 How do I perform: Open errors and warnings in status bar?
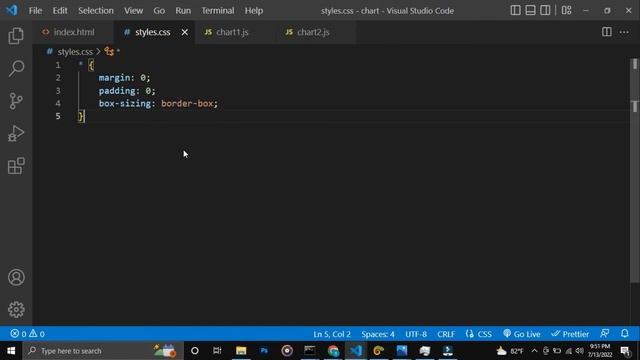[27, 334]
